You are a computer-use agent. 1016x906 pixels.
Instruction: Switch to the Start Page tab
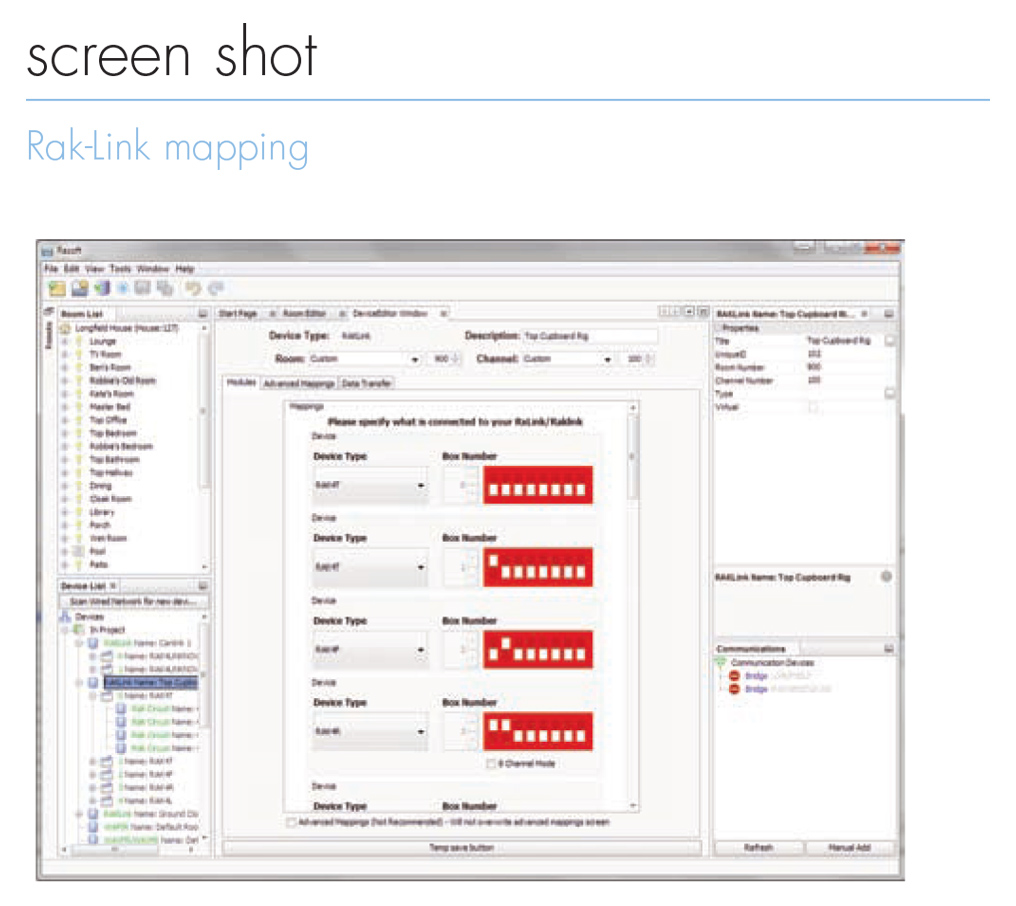pos(238,314)
